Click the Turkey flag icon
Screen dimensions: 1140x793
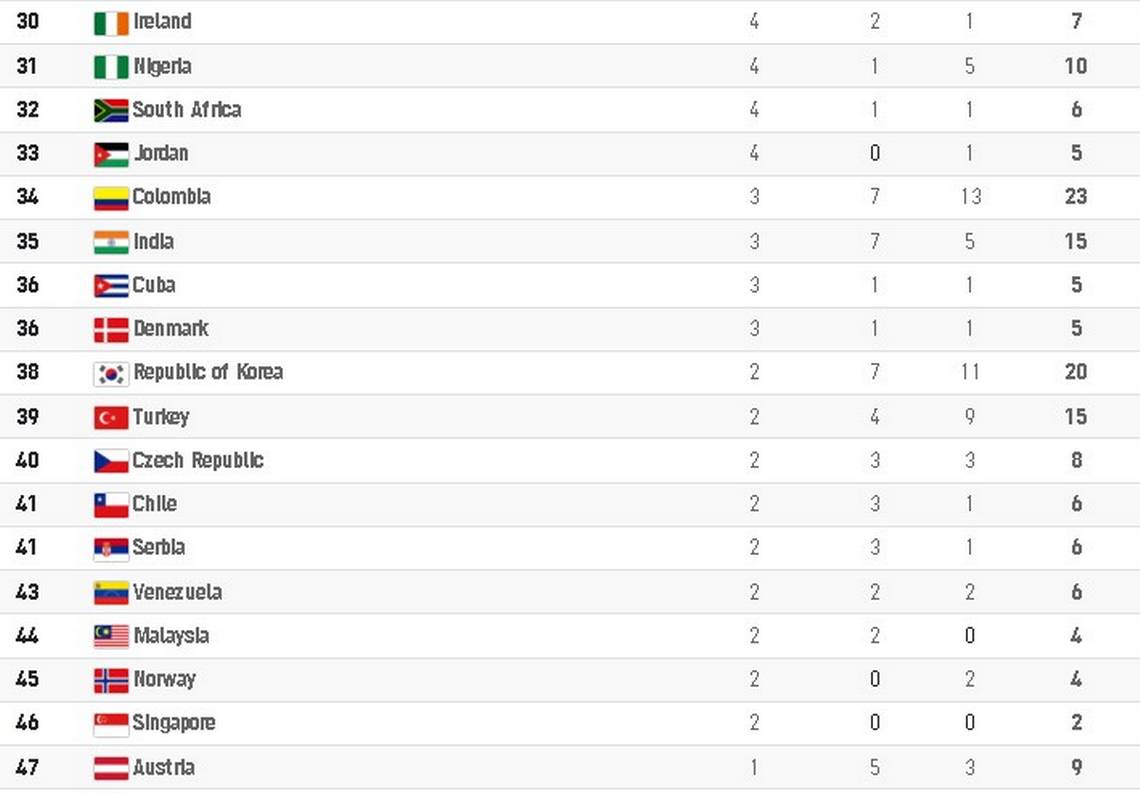[111, 418]
